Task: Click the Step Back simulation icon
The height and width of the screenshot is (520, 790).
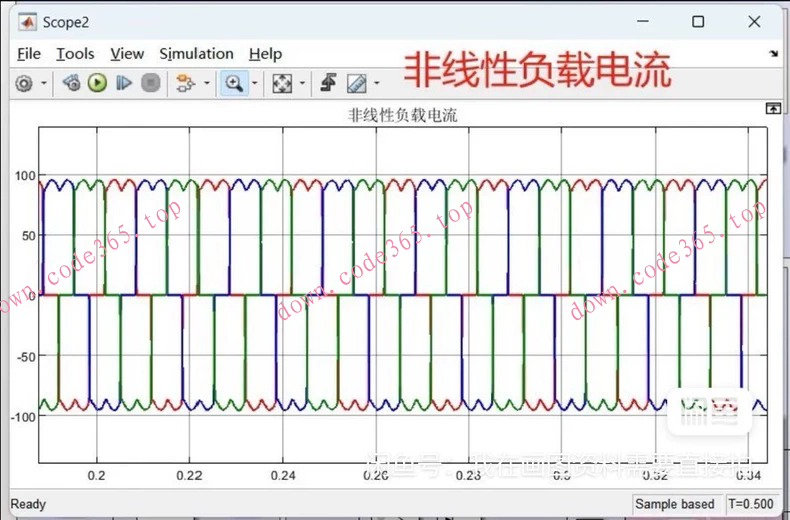Action: coord(71,84)
